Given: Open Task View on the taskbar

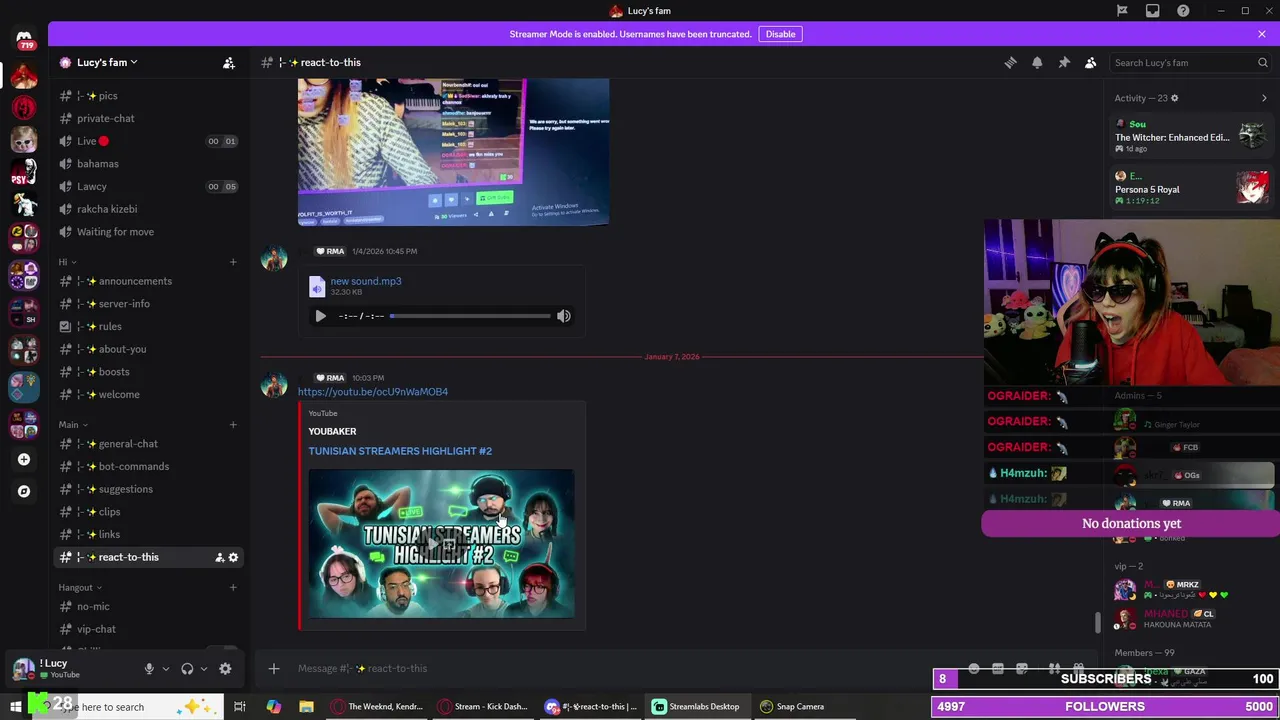Looking at the screenshot, I should point(240,706).
